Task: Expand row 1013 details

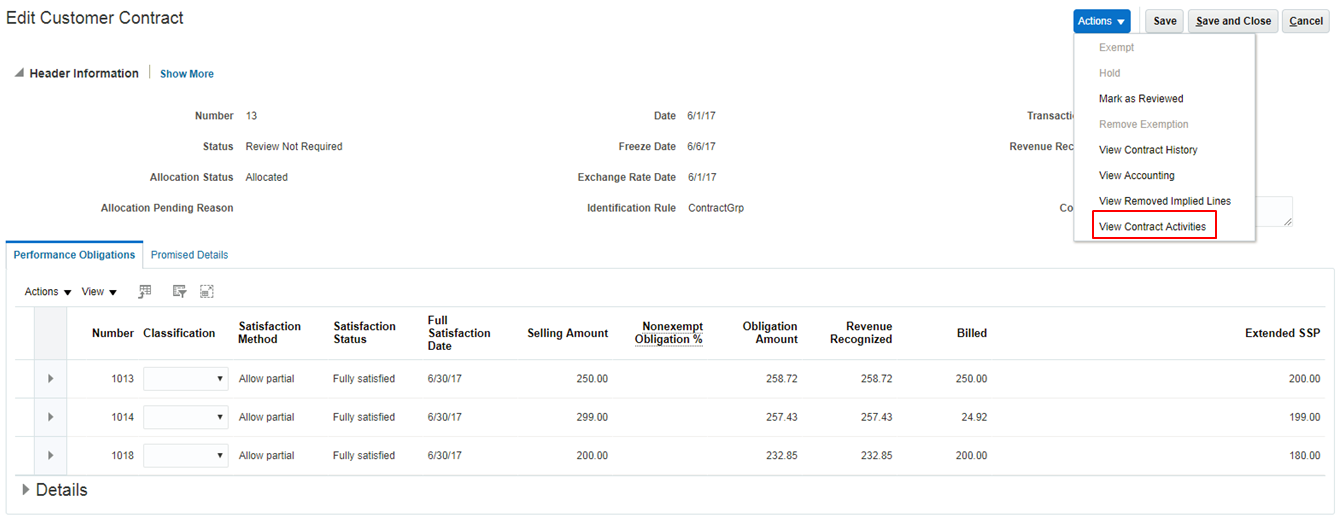Action: [x=50, y=379]
